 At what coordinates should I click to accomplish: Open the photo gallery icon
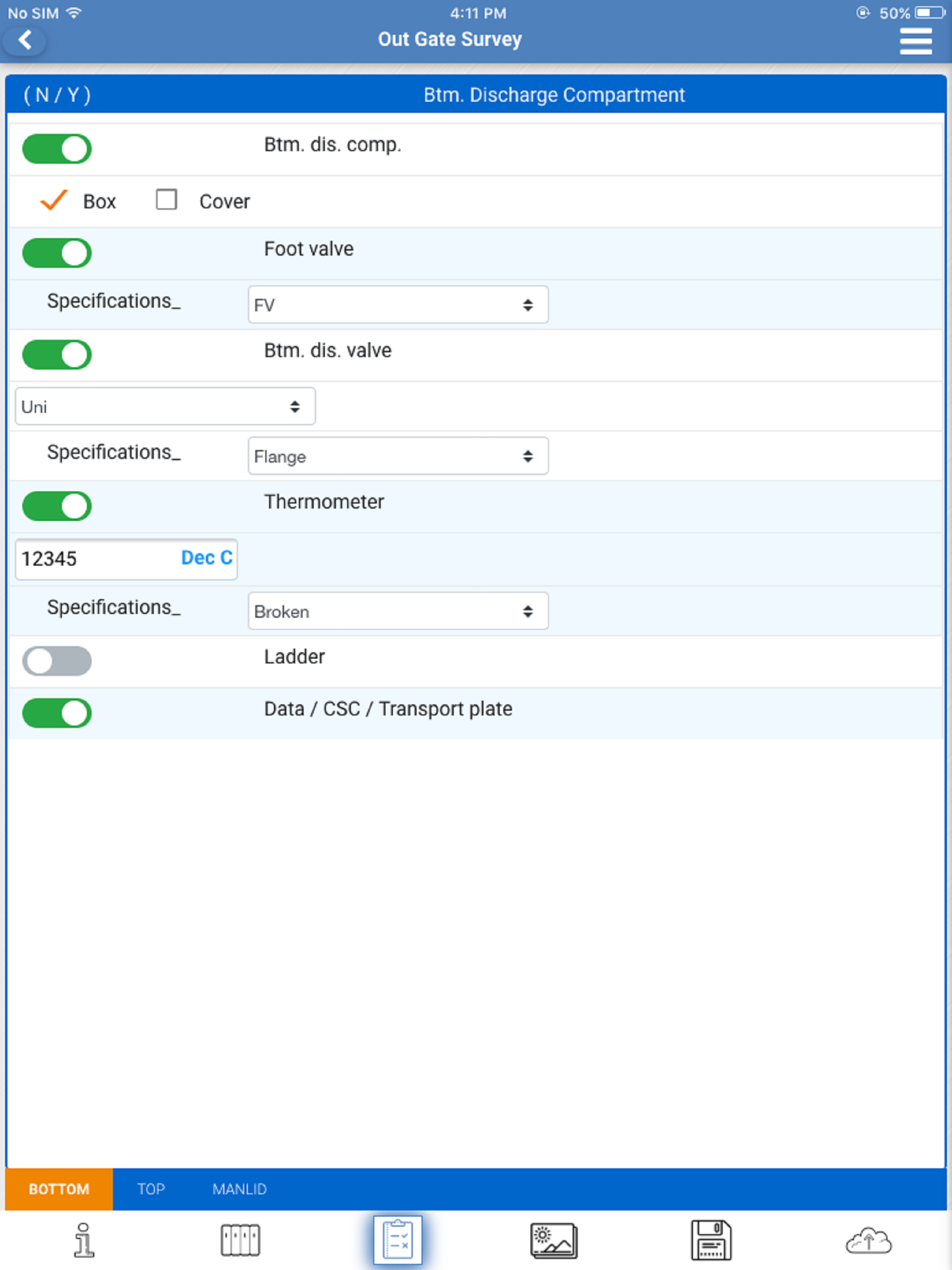pyautogui.click(x=554, y=1241)
